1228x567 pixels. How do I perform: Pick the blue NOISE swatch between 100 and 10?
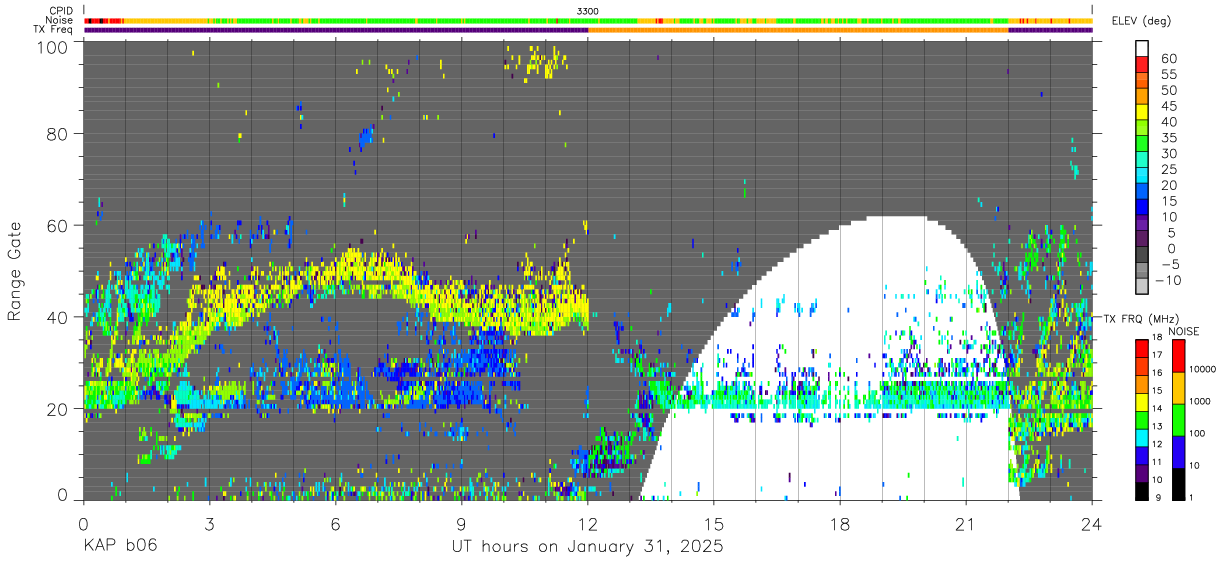1178,452
